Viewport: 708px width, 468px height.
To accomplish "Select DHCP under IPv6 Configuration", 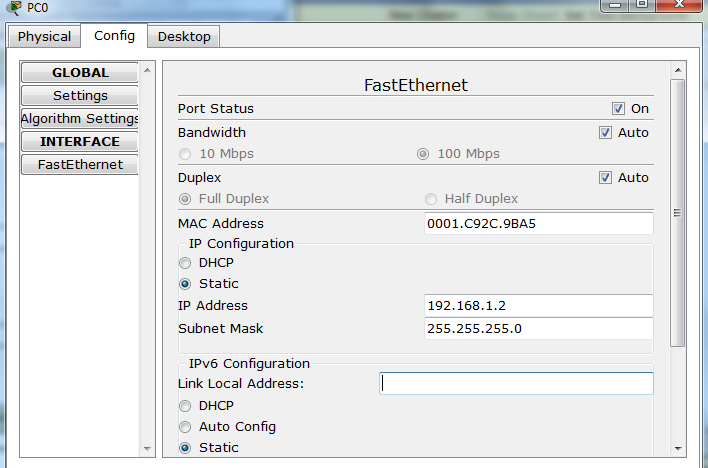I will [x=185, y=405].
